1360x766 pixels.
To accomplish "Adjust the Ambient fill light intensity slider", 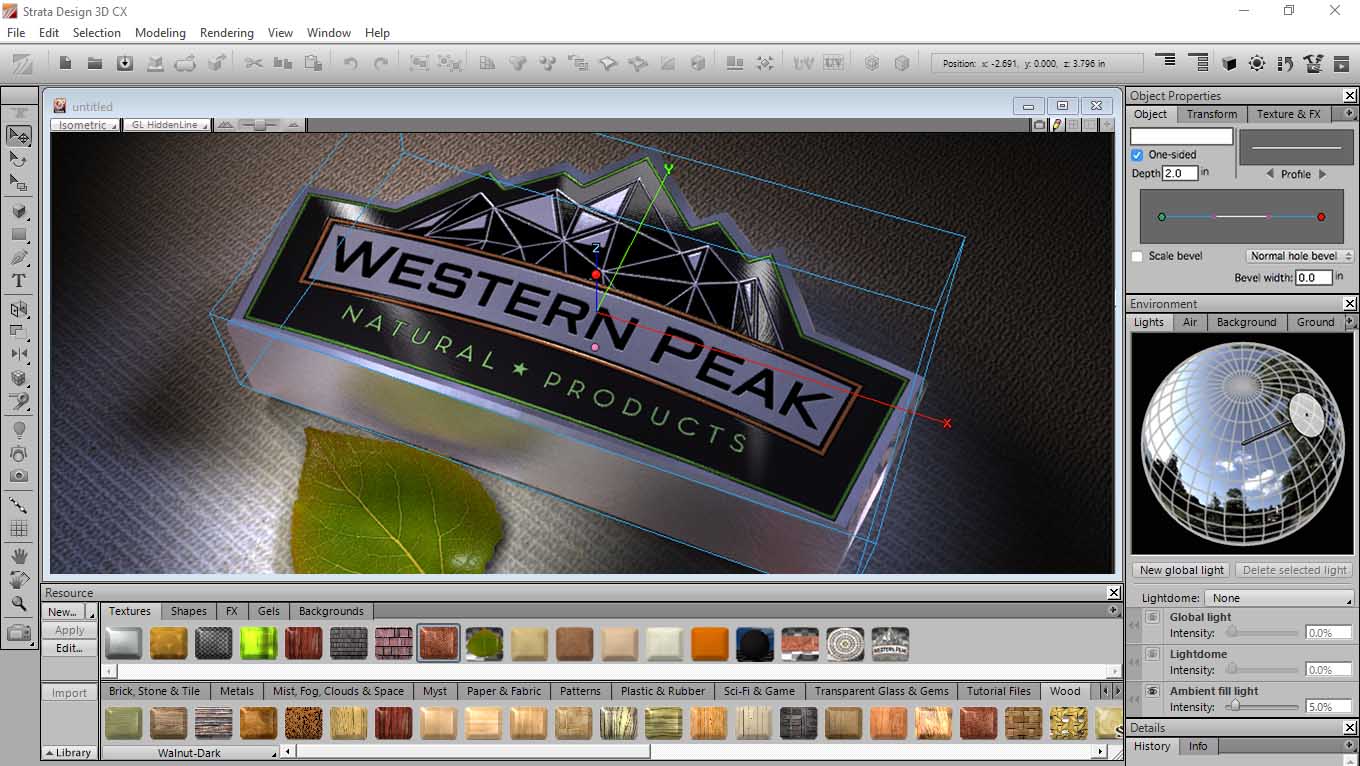I will pos(1236,706).
